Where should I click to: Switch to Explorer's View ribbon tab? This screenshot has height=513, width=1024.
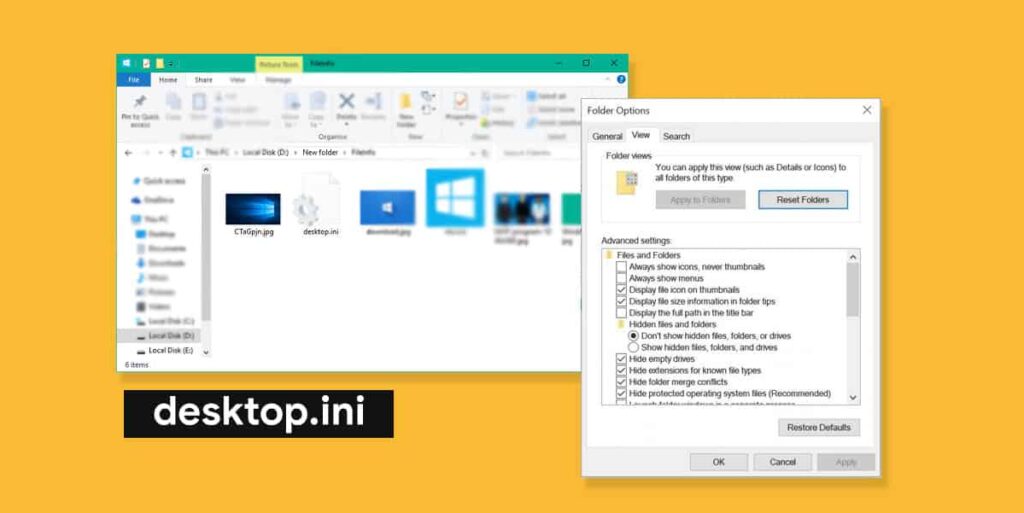(238, 80)
